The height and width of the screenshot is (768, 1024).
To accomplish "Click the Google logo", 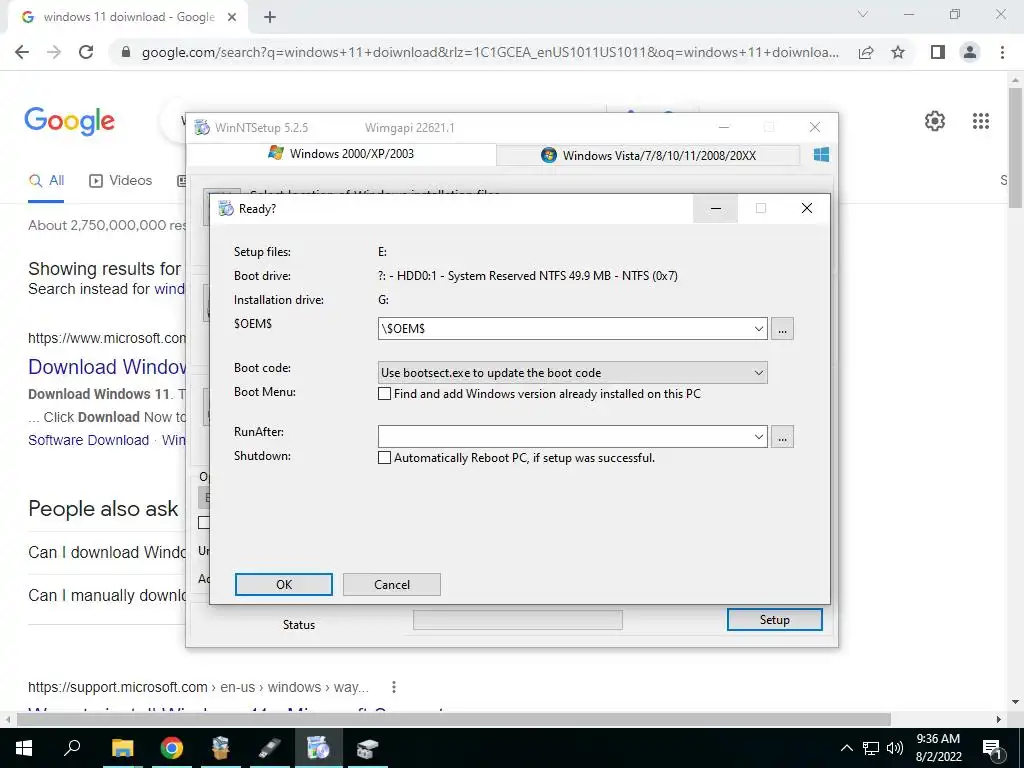I will click(70, 121).
